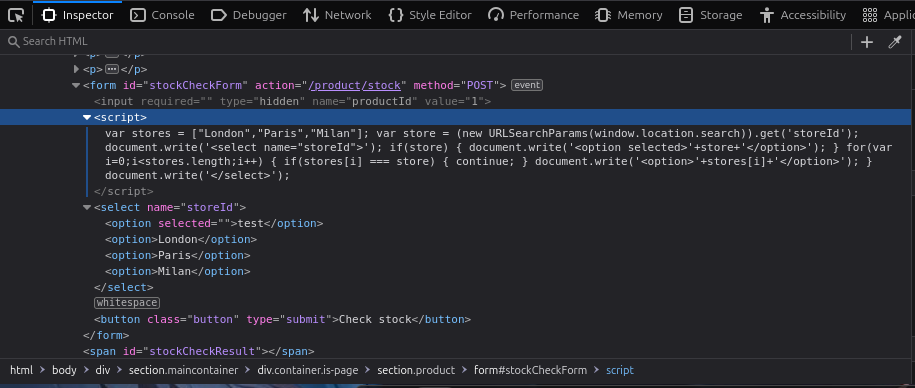
Task: Open the Style Editor panel
Action: tap(429, 15)
